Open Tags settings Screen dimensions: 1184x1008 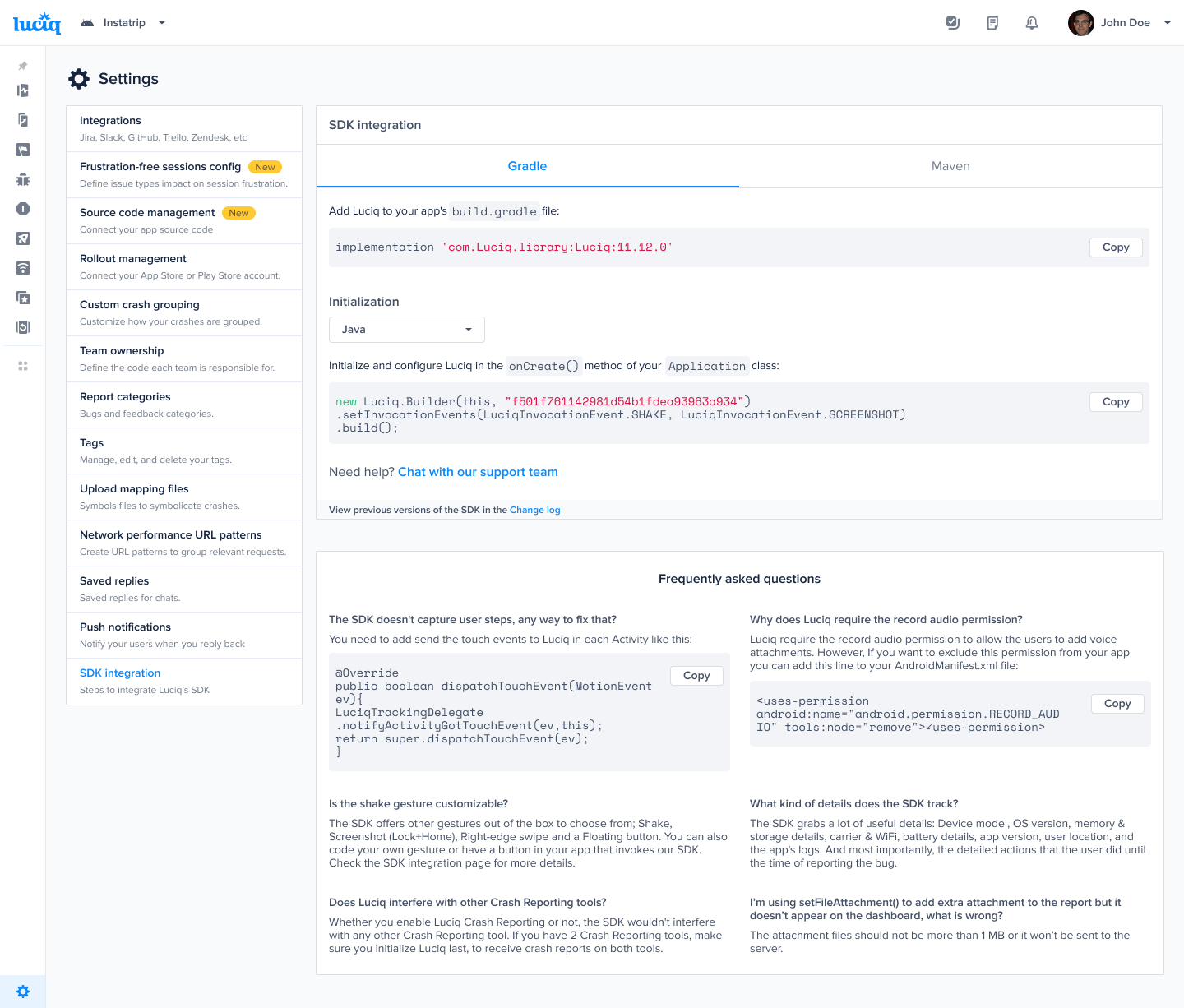point(184,451)
